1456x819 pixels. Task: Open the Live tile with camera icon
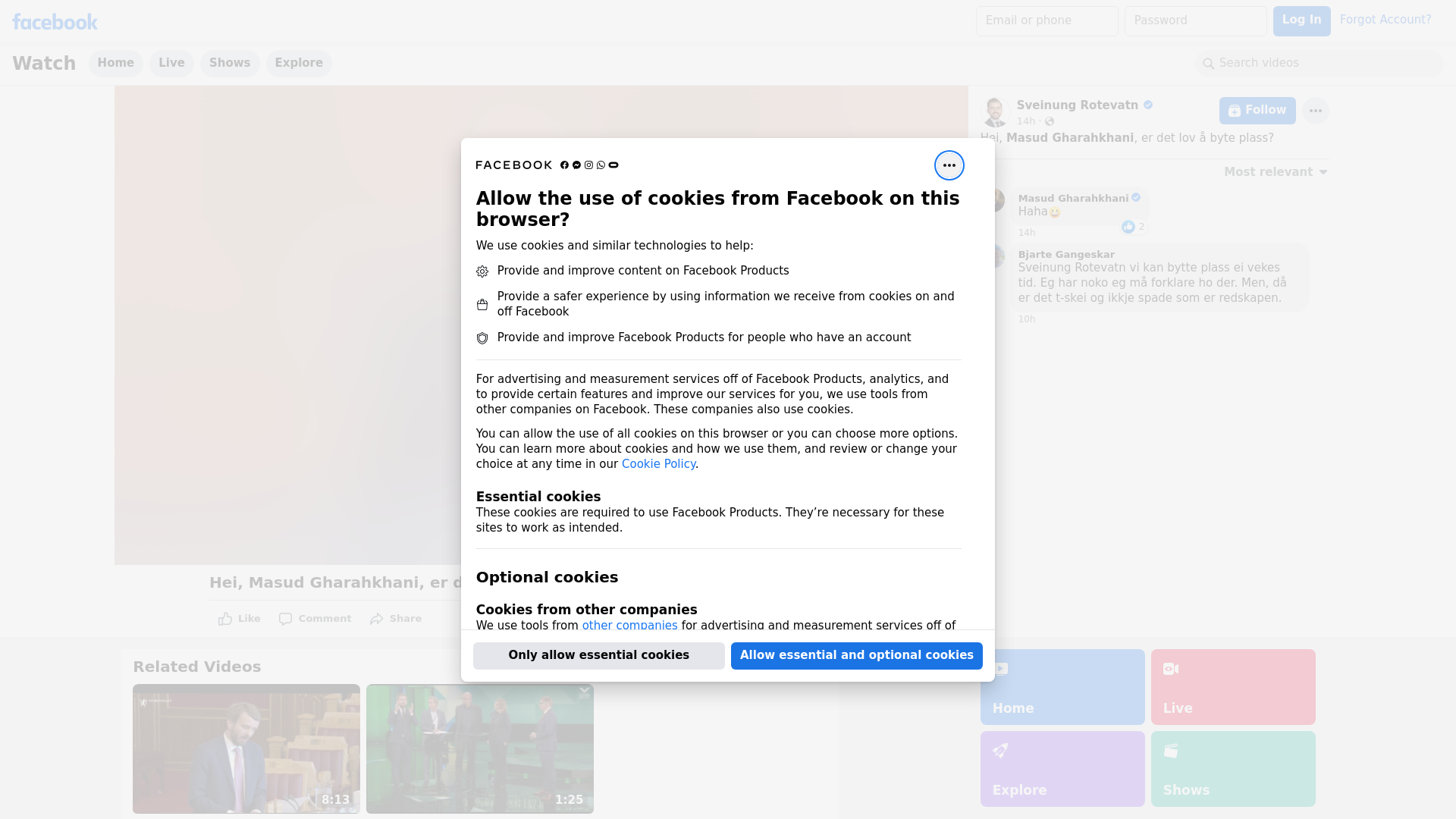click(x=1233, y=687)
